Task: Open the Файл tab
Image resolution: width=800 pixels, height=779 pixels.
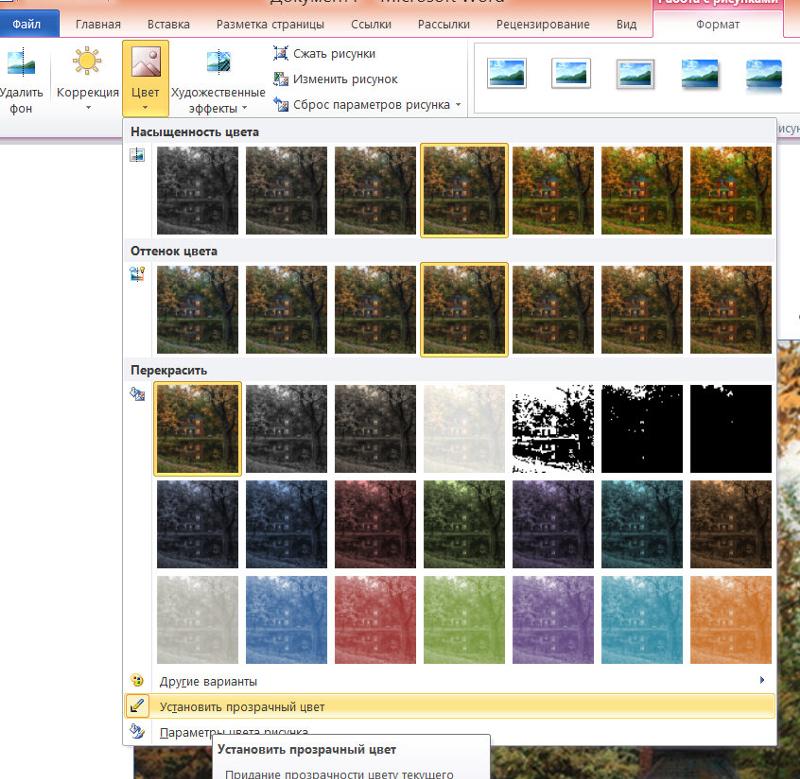Action: pos(29,24)
